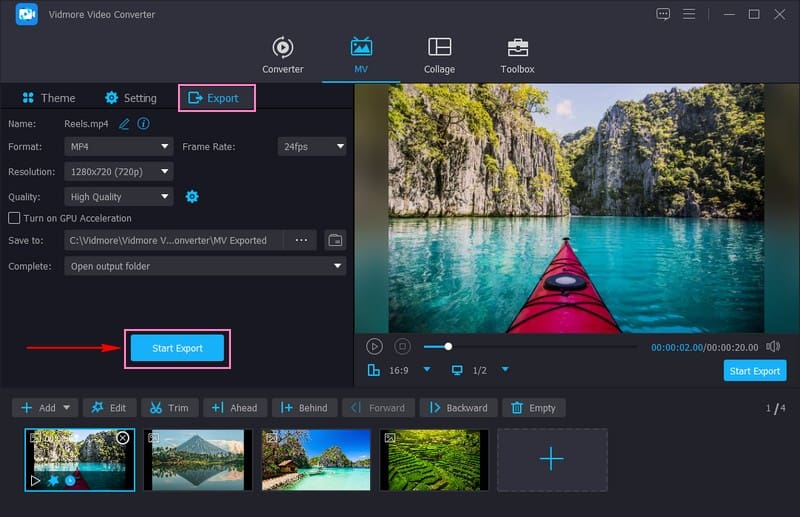Expand the Format MP4 dropdown
Image resolution: width=800 pixels, height=517 pixels.
tap(119, 146)
